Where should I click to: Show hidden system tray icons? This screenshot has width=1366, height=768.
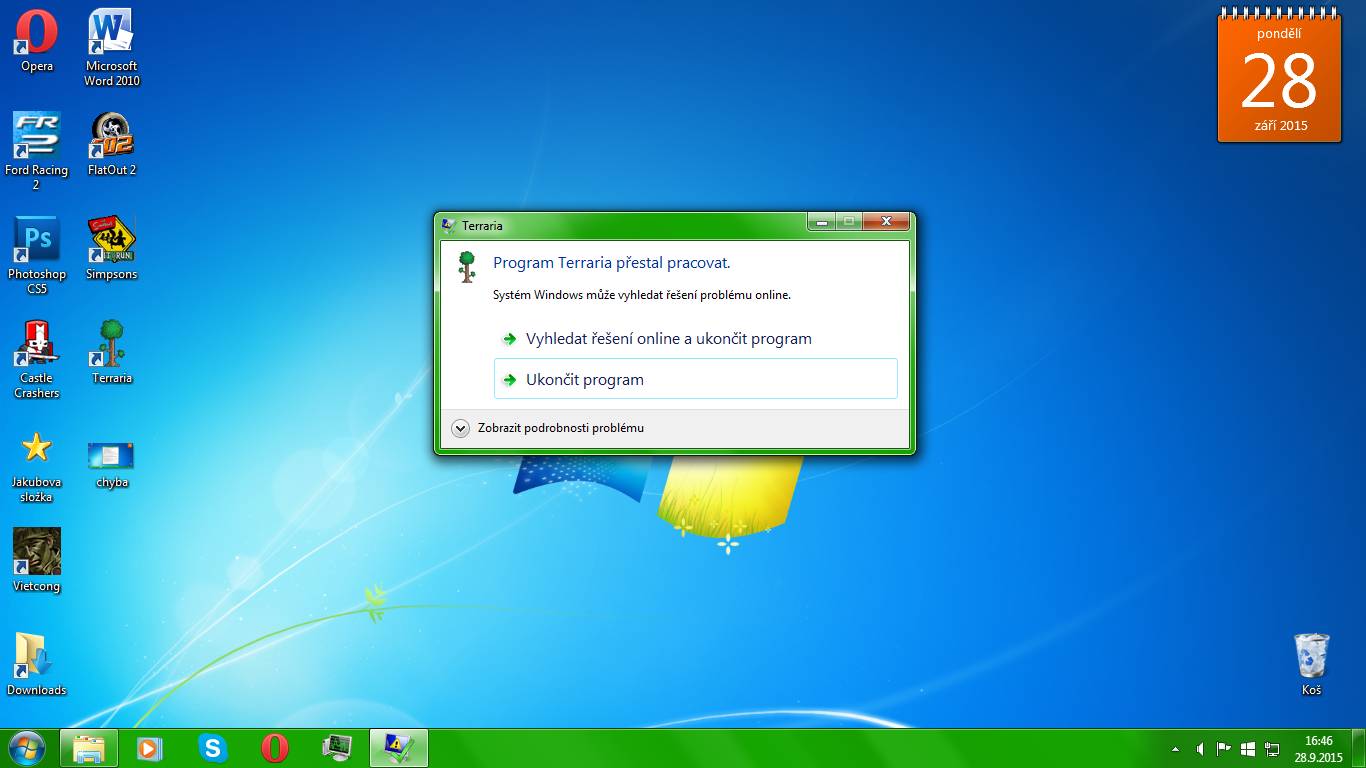(1175, 748)
